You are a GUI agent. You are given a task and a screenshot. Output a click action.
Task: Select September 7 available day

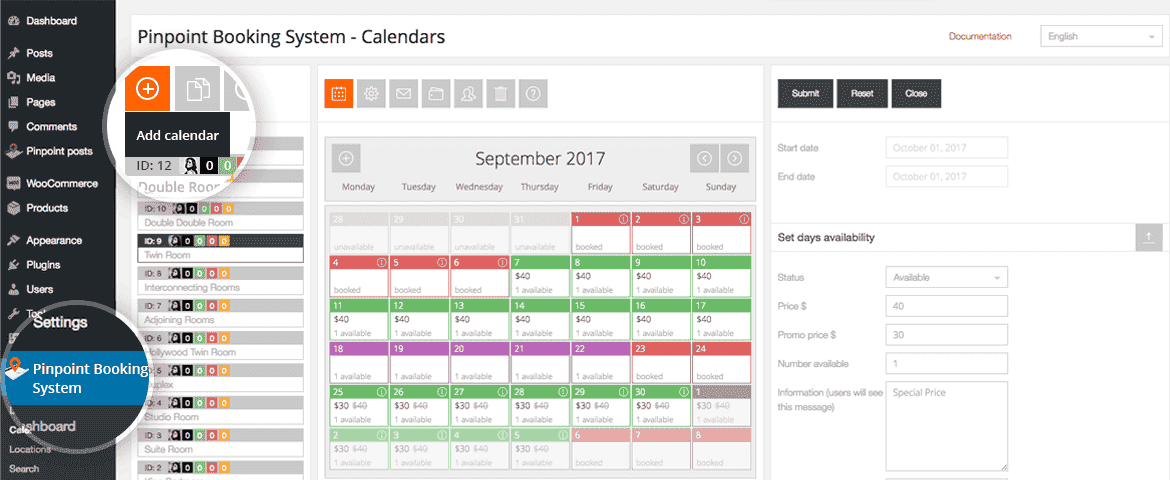click(540, 276)
